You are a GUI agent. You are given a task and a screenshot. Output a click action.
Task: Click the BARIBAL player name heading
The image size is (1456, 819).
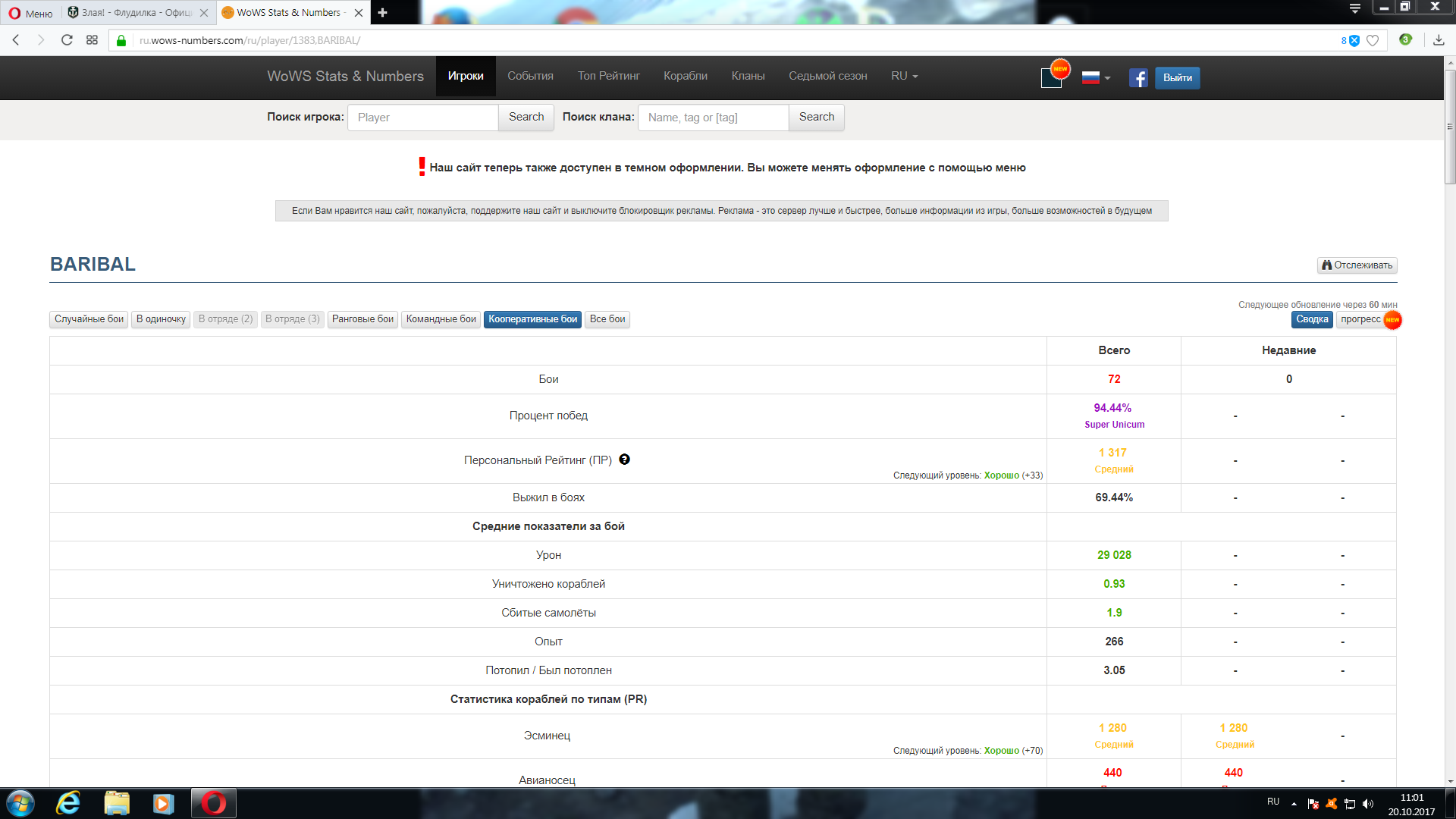[93, 265]
